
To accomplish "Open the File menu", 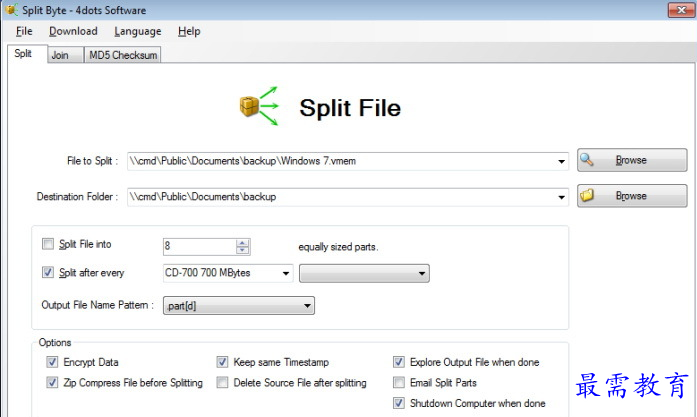I will tap(24, 31).
